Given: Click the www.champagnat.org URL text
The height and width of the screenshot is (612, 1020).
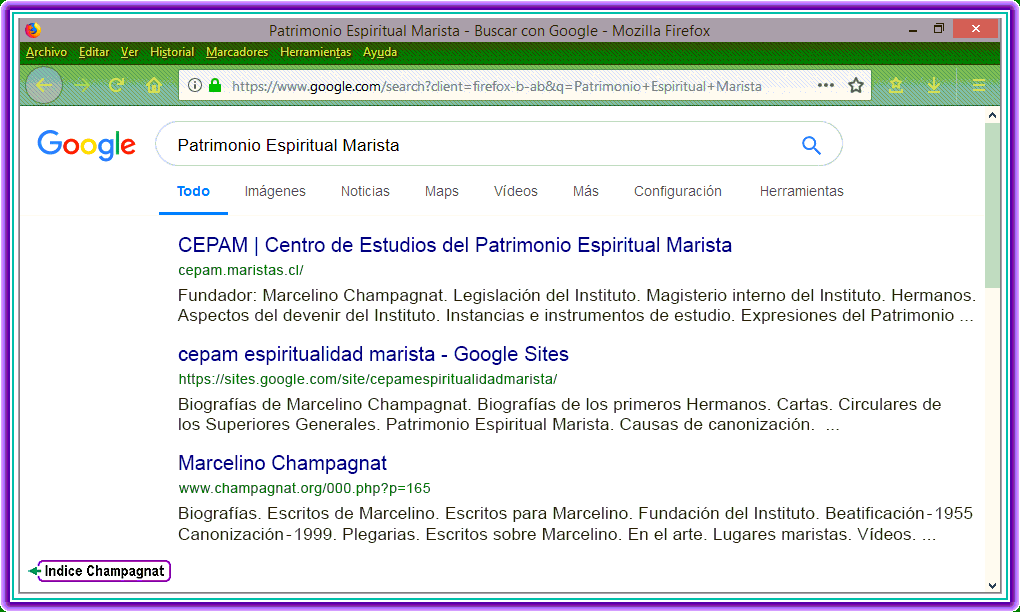Looking at the screenshot, I should tap(304, 488).
